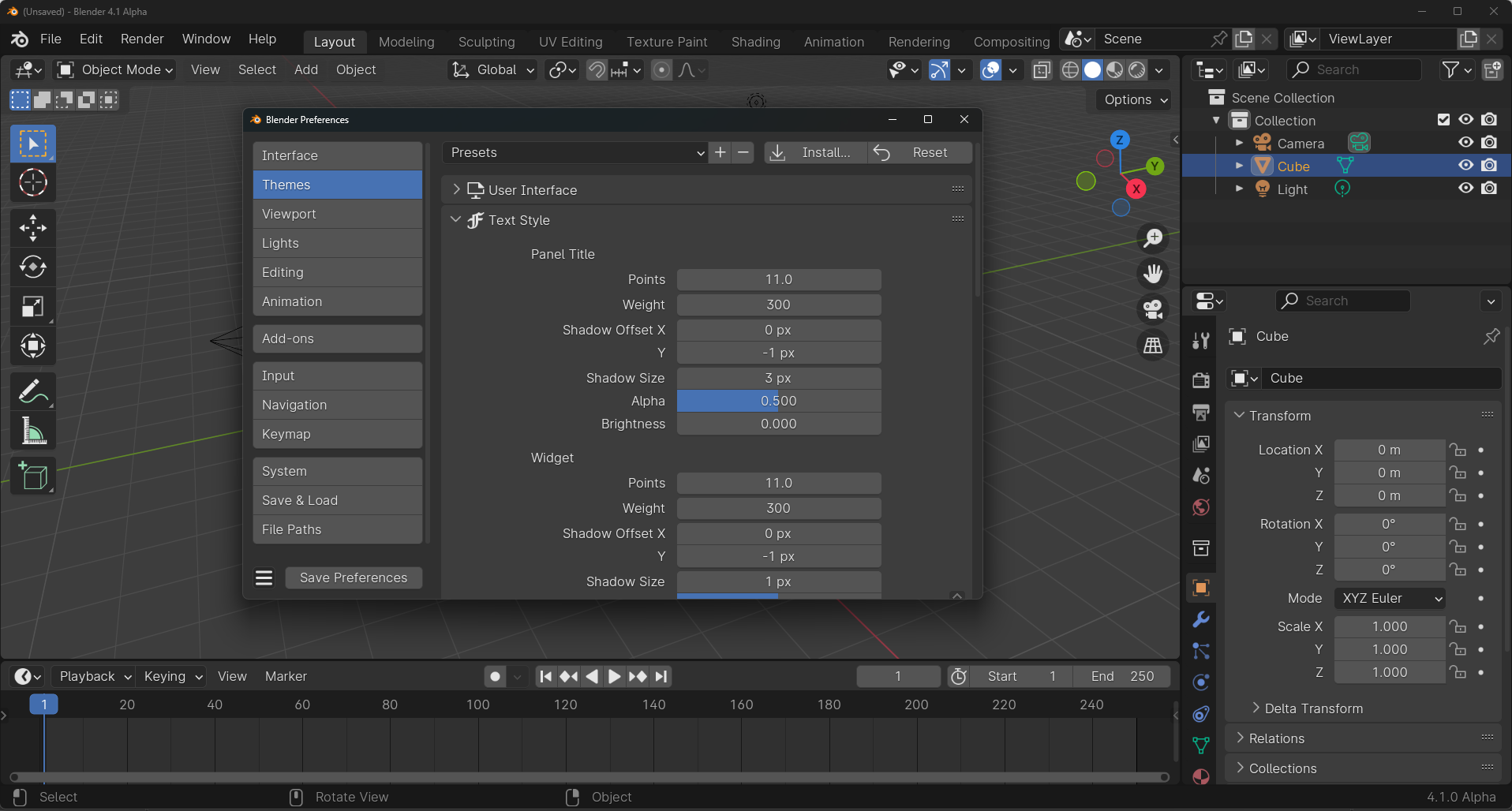This screenshot has height=811, width=1512.
Task: Disable the Light in renders
Action: coord(1489,189)
